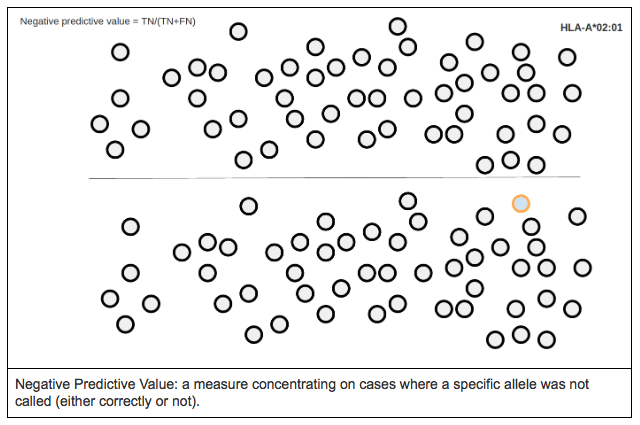Click the Negative predictive value formula text

point(108,21)
